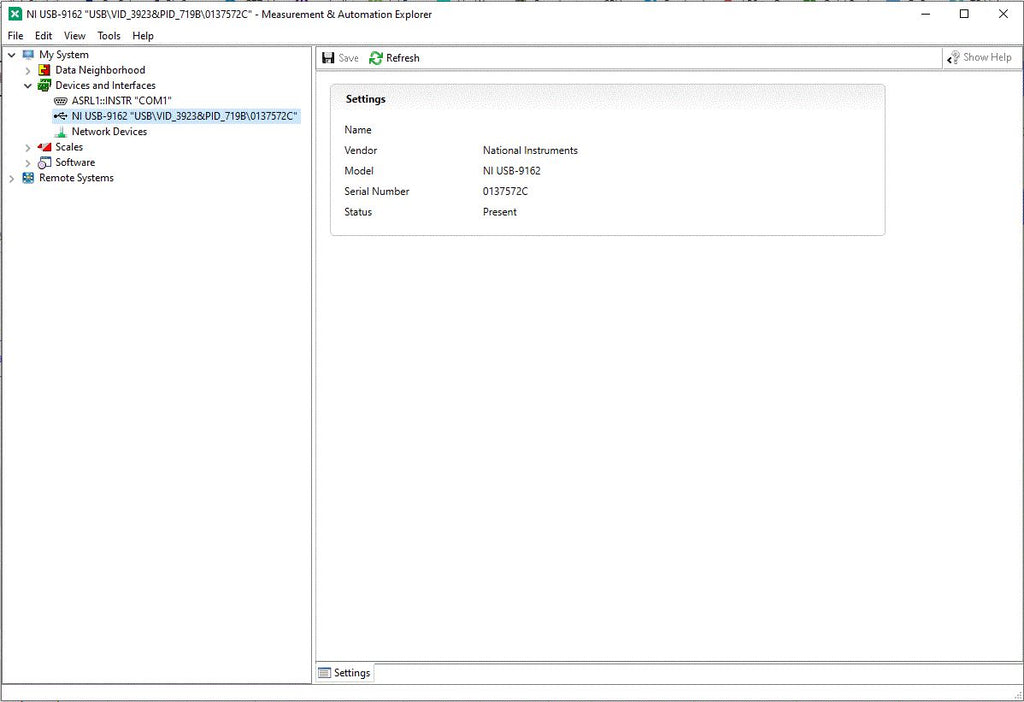The height and width of the screenshot is (702, 1024).
Task: Maximize the Measurement & Automation Explorer window
Action: [x=964, y=14]
